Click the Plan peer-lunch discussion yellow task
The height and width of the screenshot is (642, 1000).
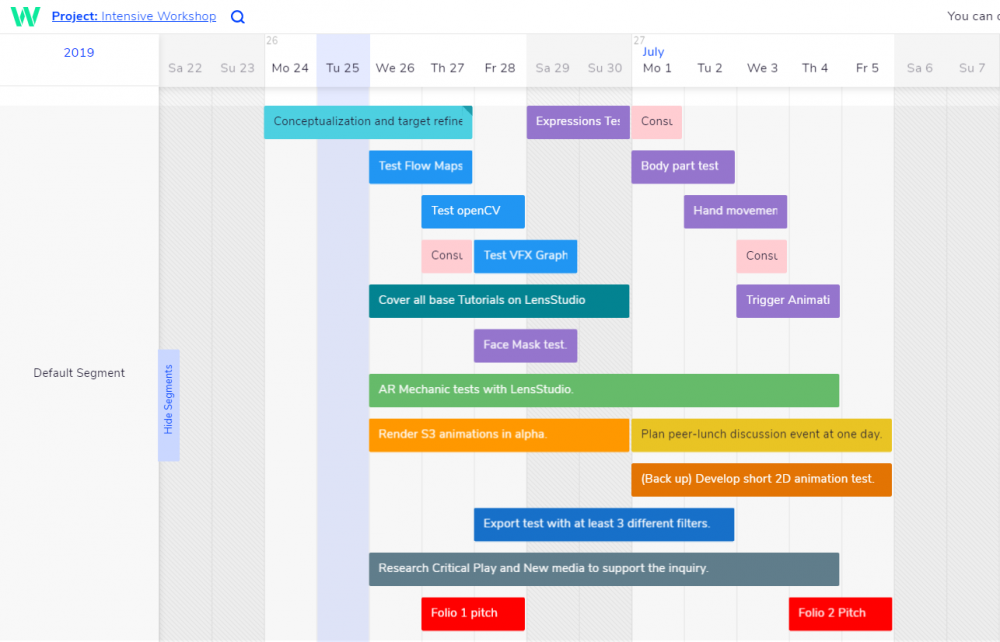point(761,435)
